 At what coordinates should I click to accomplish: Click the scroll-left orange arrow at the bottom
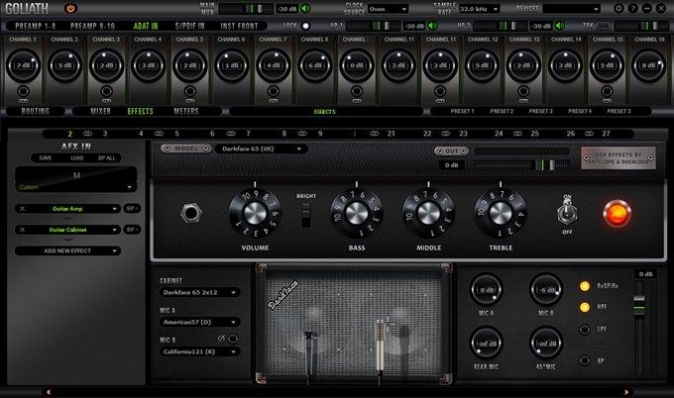49,392
